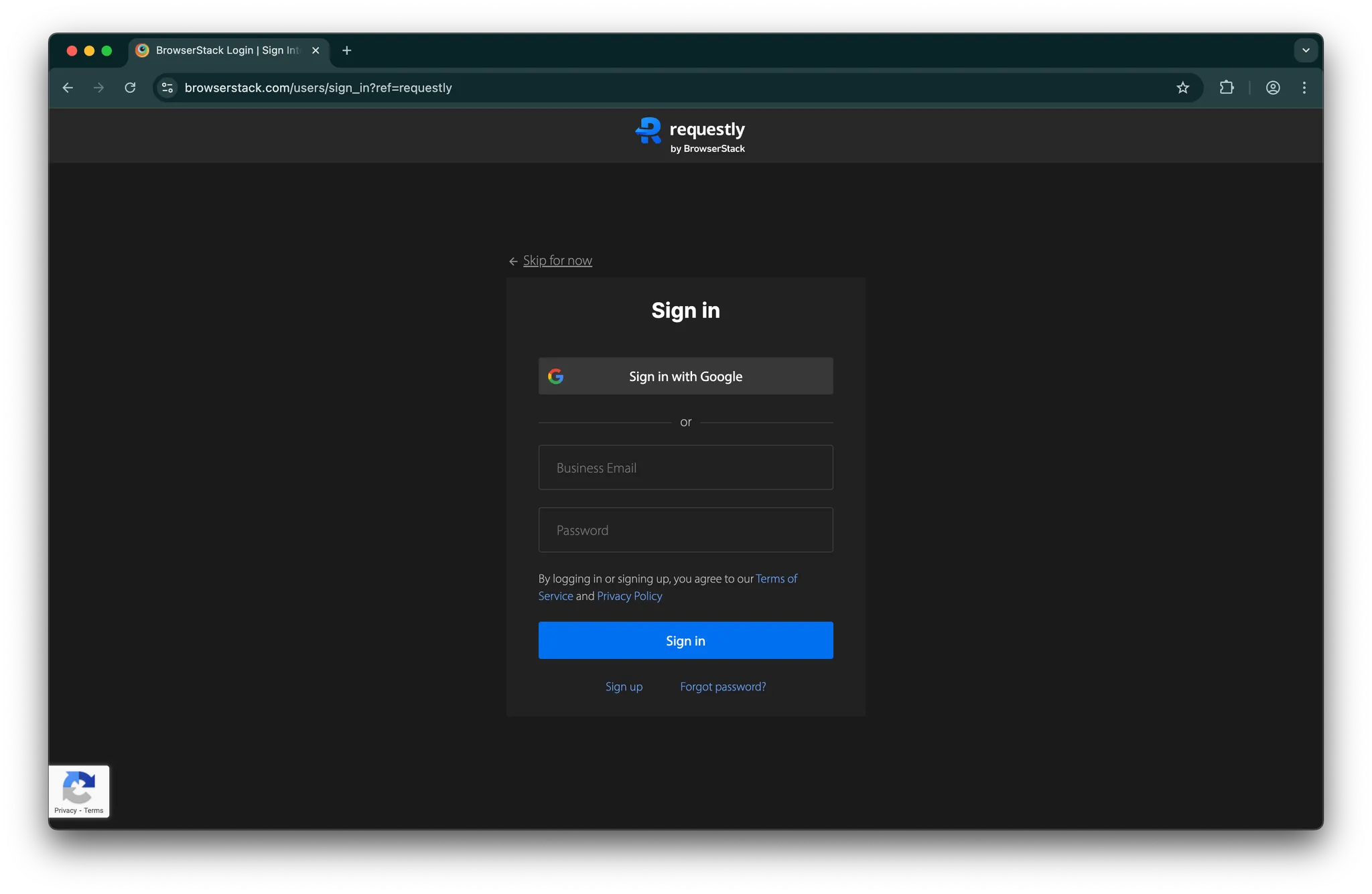This screenshot has height=894, width=1372.
Task: Click Sign in with Google button
Action: point(685,376)
